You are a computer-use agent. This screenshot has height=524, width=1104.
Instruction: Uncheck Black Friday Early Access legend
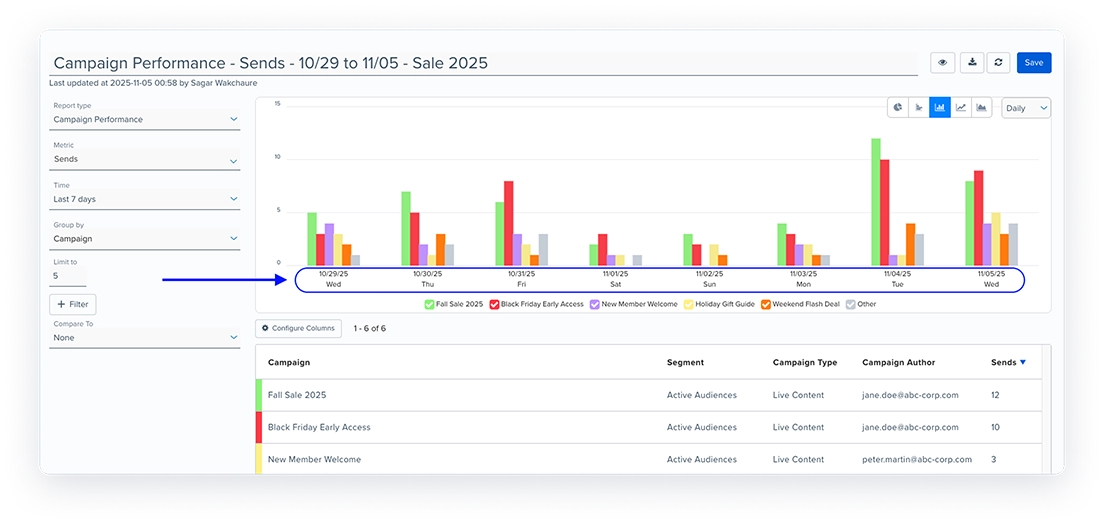click(x=494, y=304)
